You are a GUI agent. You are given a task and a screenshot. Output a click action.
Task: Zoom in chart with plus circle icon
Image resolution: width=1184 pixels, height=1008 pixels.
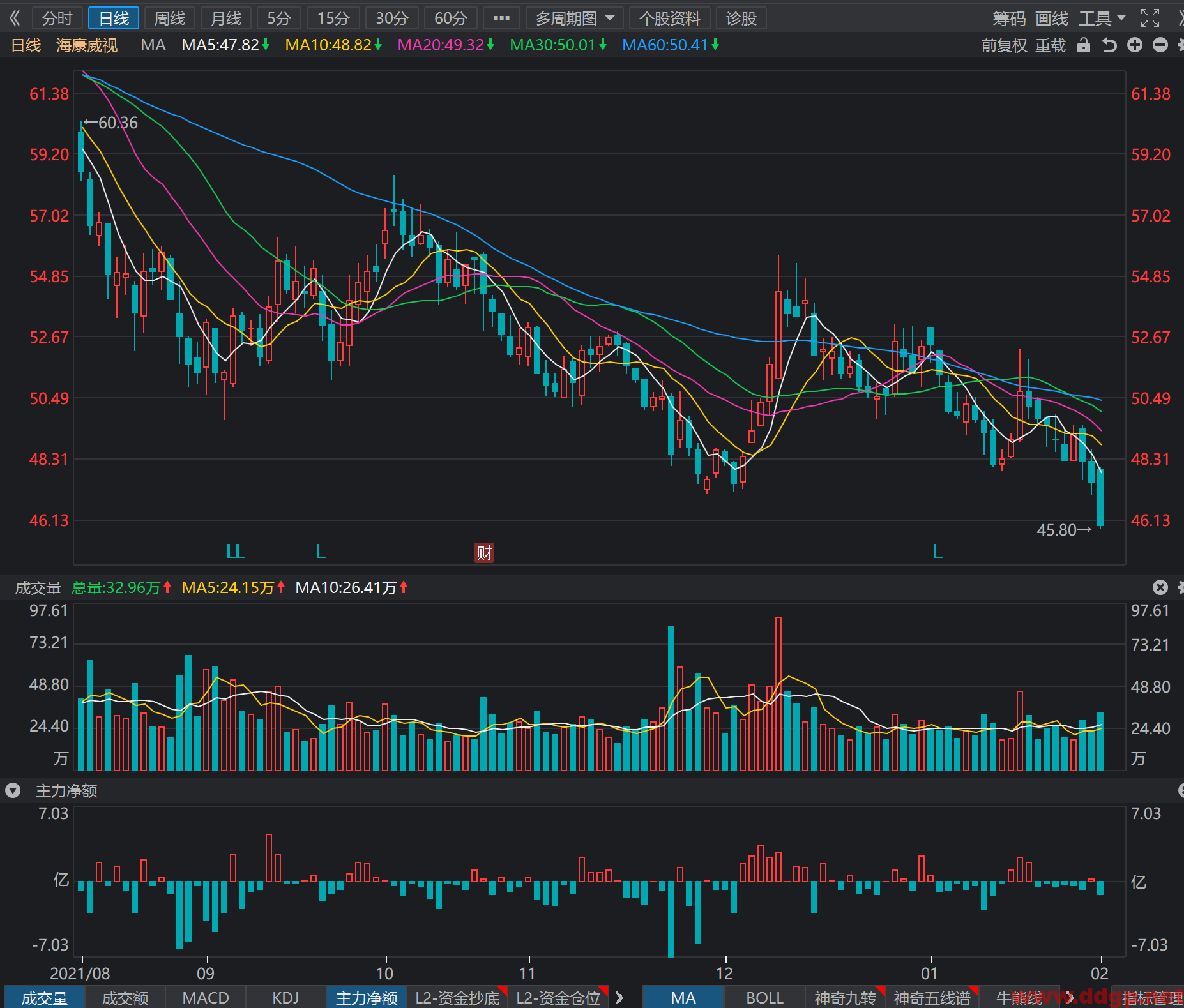coord(1135,45)
